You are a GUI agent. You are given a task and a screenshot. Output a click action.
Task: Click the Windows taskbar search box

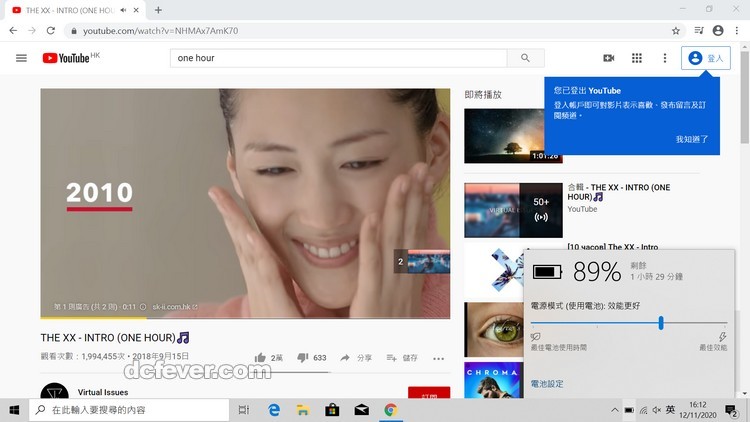[129, 410]
